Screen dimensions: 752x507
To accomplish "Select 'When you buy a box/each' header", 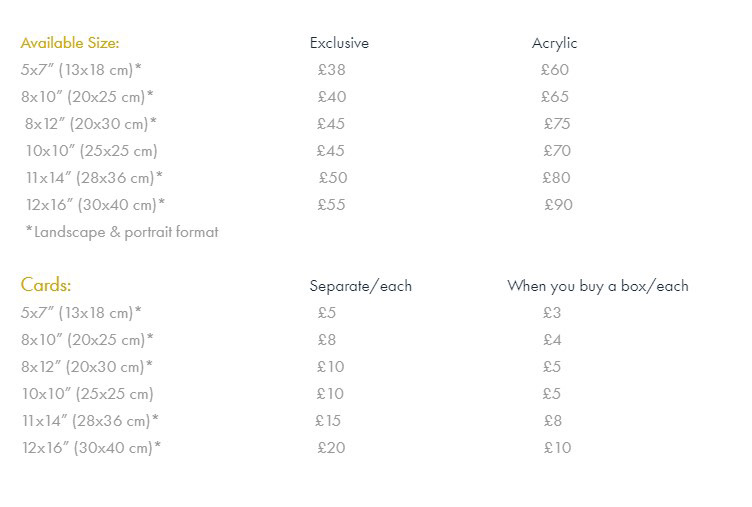I will pos(598,286).
